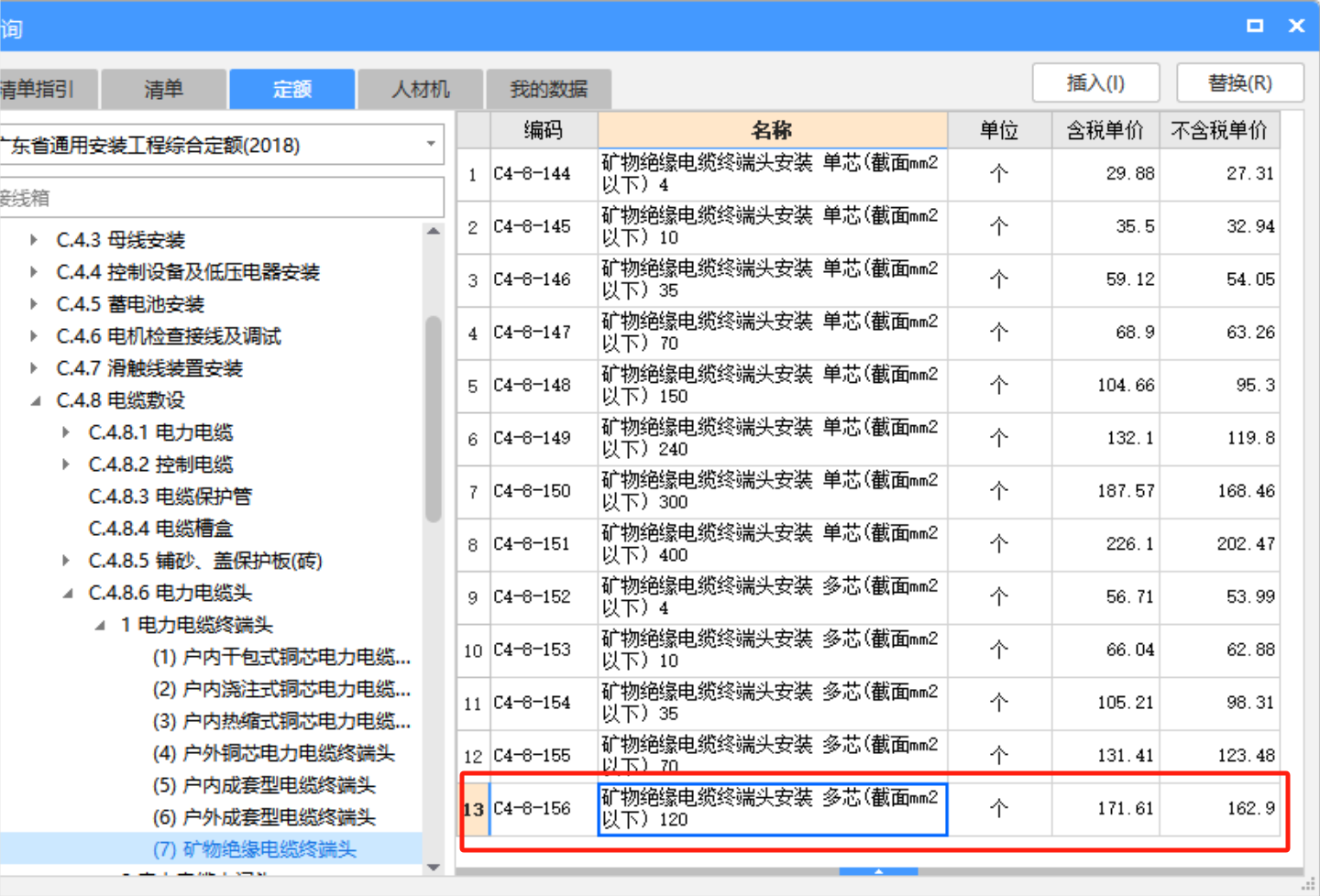Screen dimensions: 1320x896
Task: Select code cell C4-8-155
Action: click(544, 756)
